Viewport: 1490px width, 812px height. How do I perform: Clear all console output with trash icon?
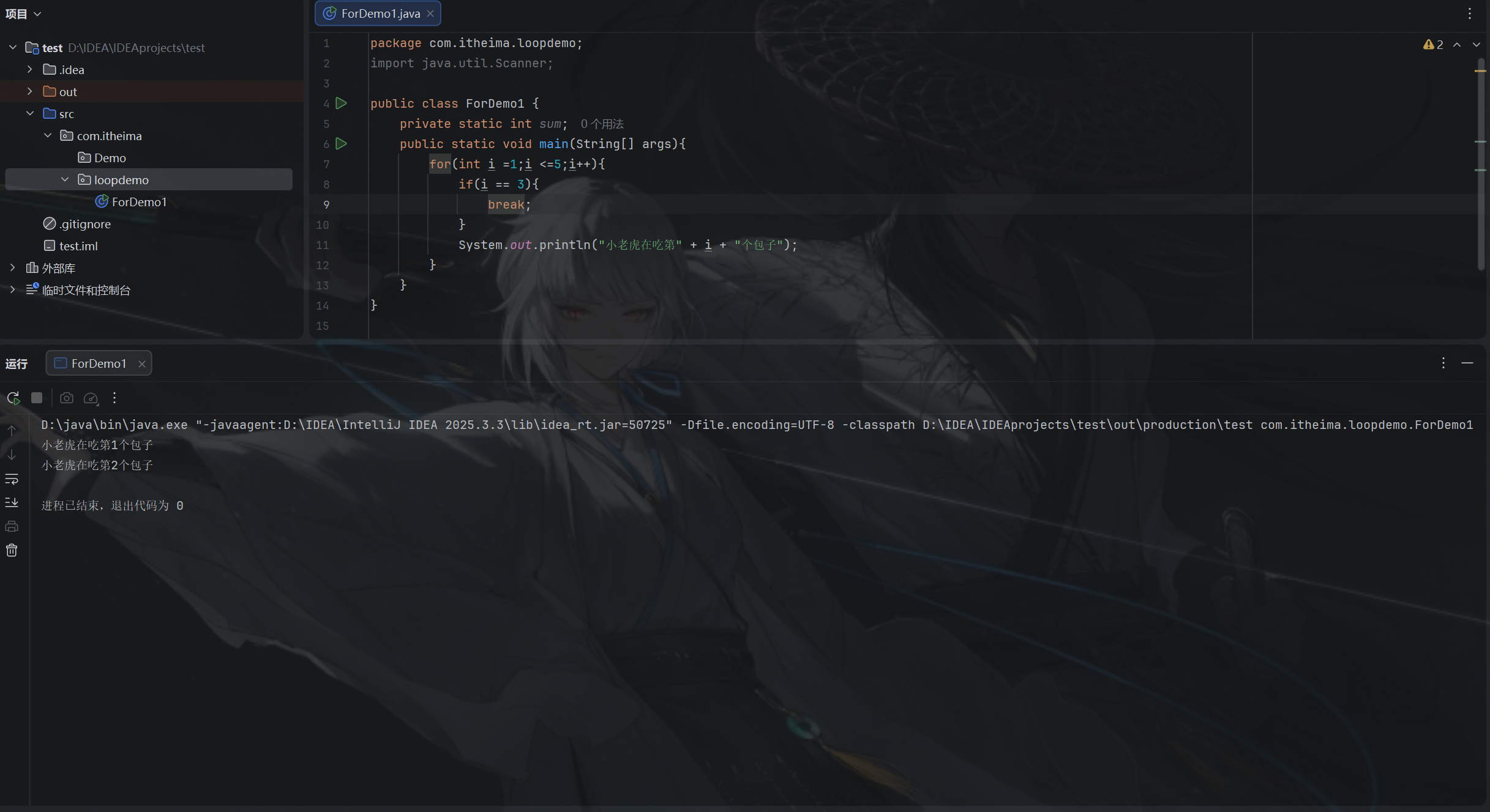[x=12, y=550]
